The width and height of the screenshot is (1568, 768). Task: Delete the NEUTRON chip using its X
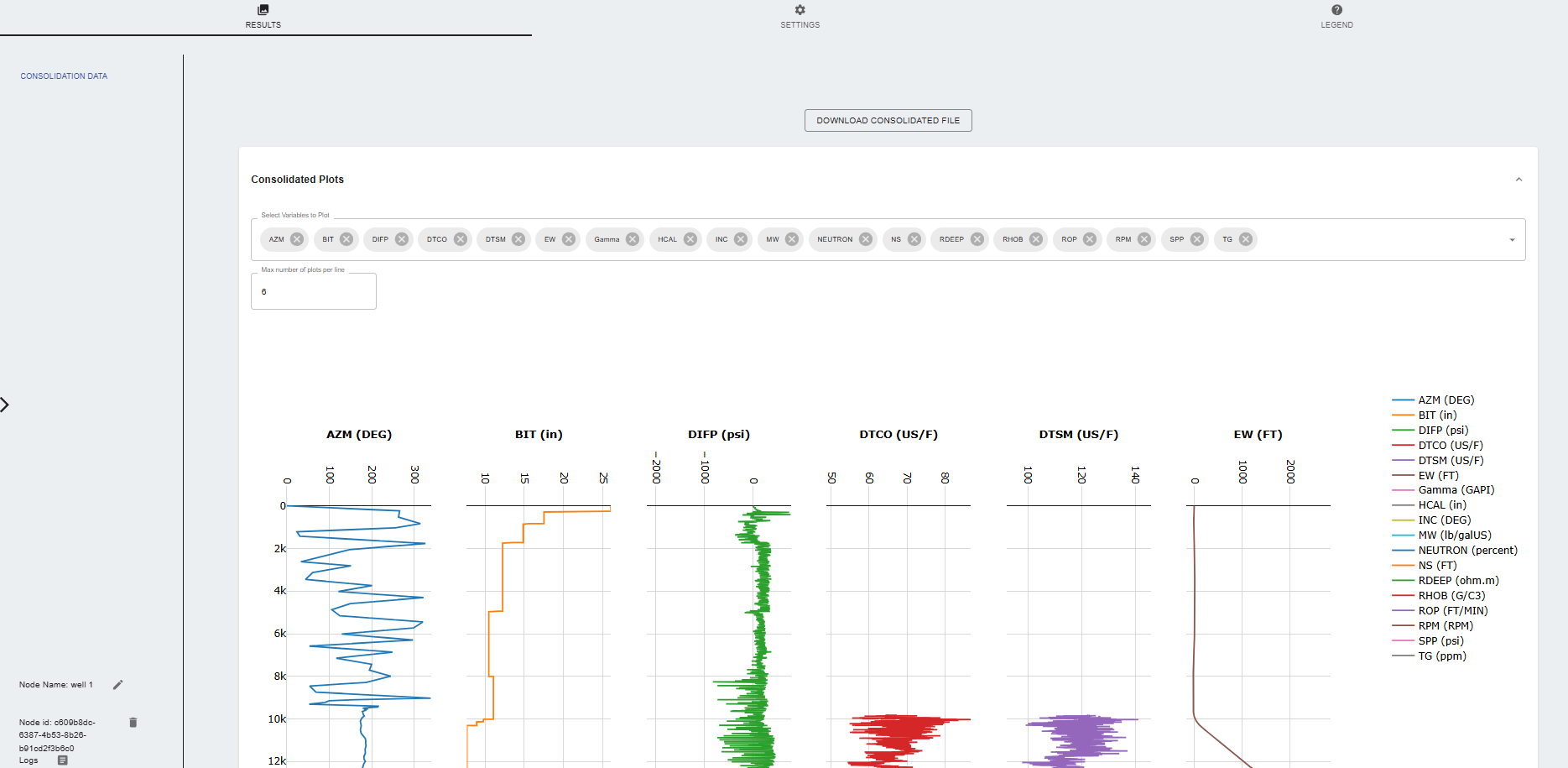[x=866, y=239]
